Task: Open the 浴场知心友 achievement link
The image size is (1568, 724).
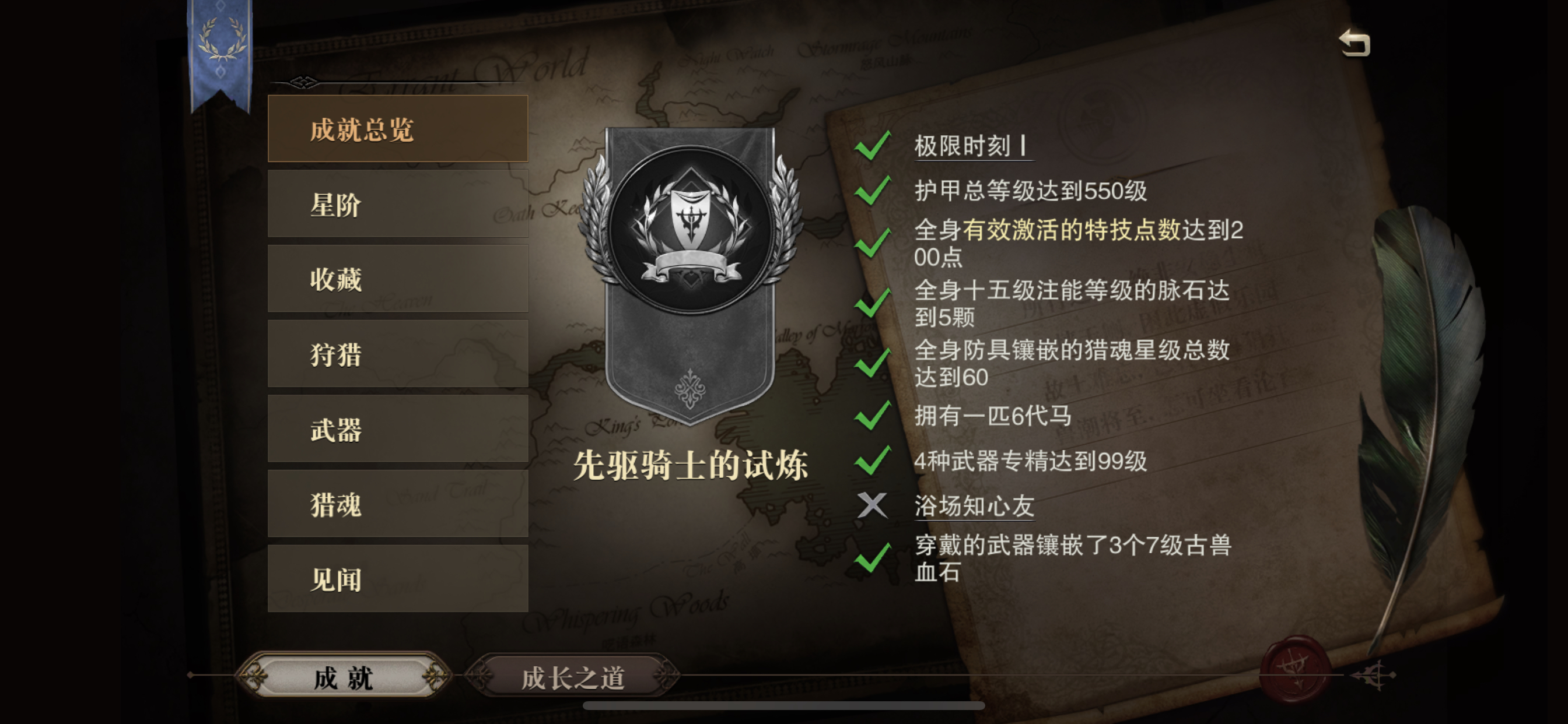Action: pyautogui.click(x=974, y=506)
